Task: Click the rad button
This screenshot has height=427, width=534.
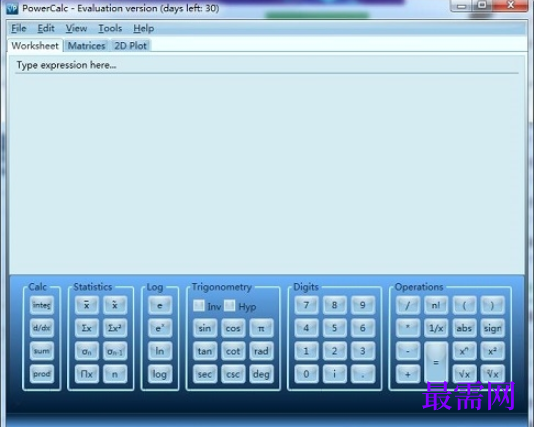Action: [261, 351]
